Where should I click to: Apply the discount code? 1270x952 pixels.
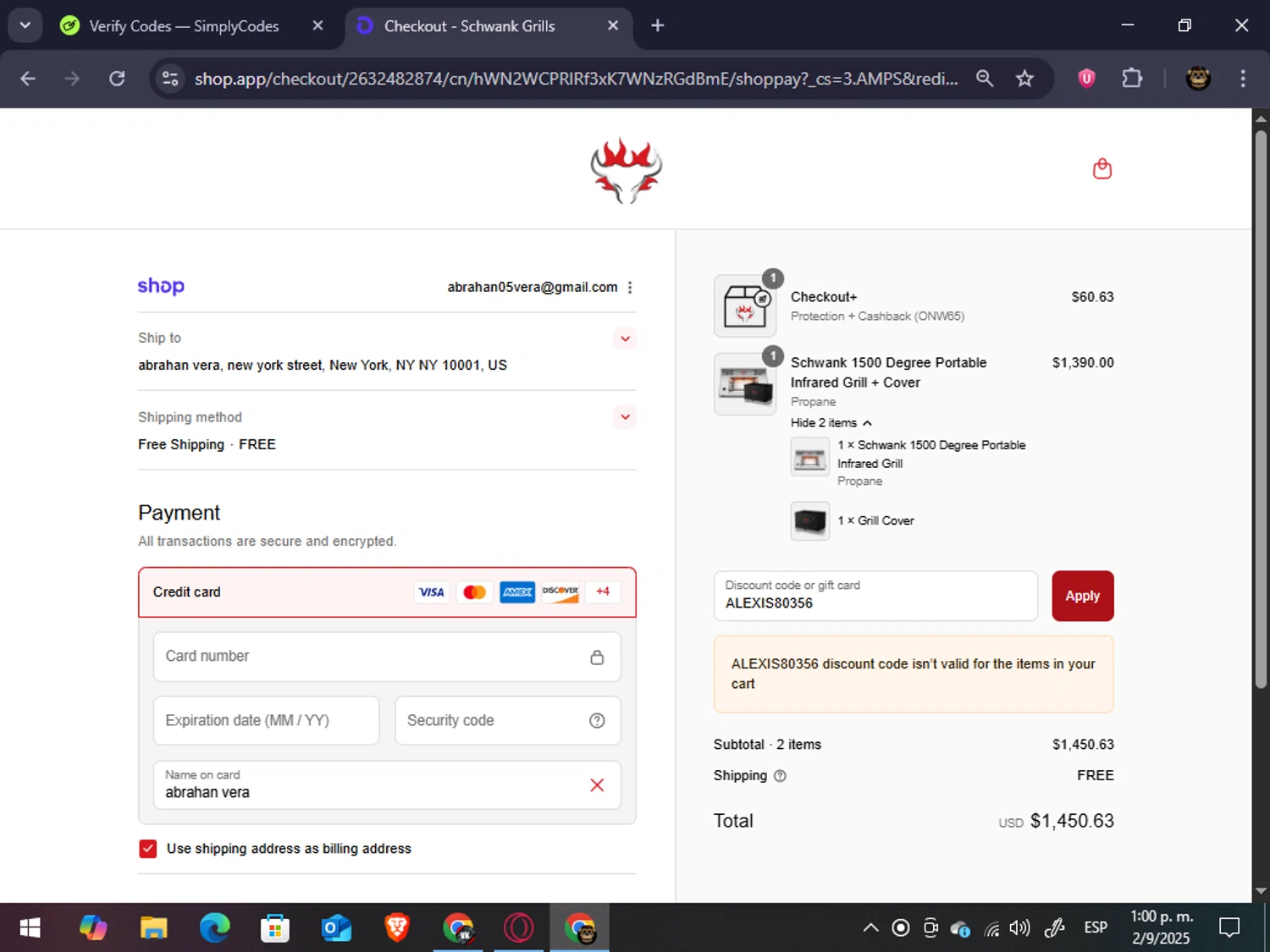coord(1082,596)
